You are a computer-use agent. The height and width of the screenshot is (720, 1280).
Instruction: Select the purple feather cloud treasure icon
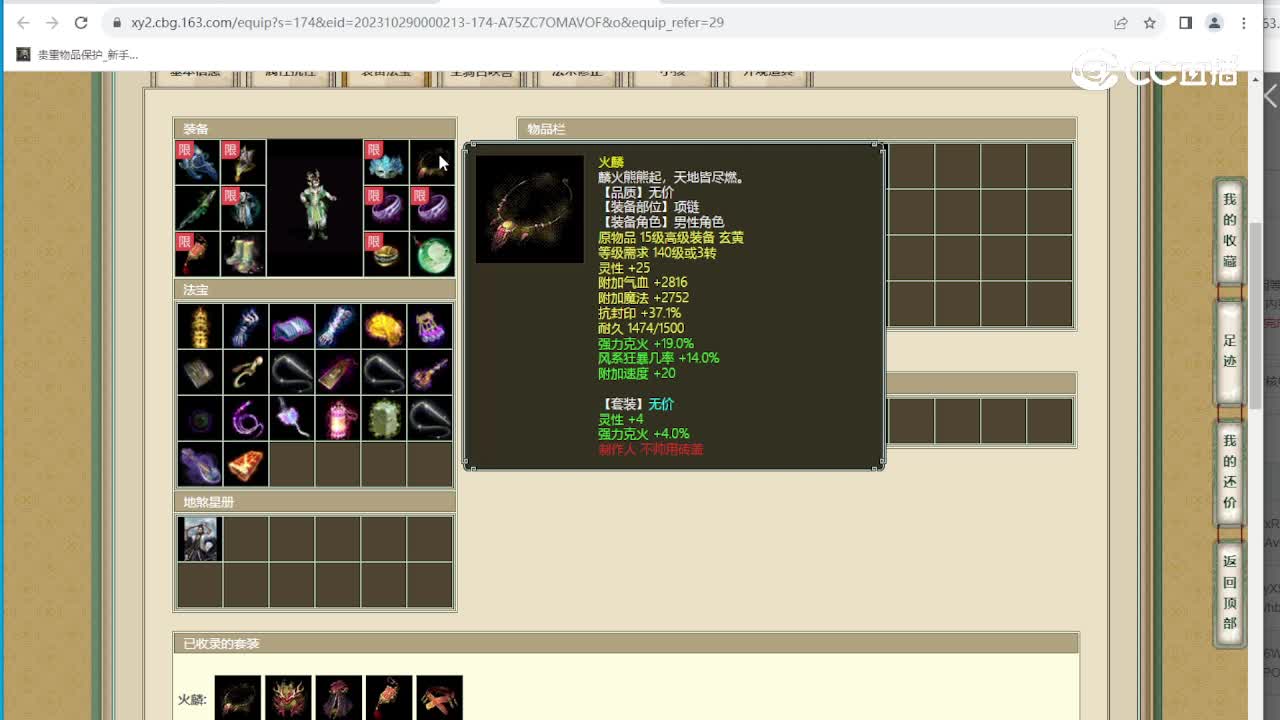pyautogui.click(x=200, y=464)
